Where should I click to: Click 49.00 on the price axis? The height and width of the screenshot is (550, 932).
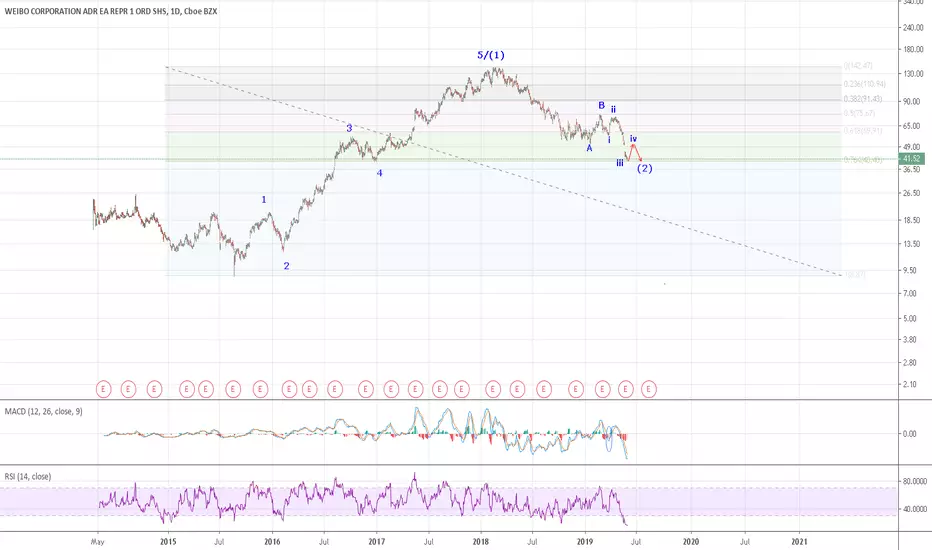point(912,147)
